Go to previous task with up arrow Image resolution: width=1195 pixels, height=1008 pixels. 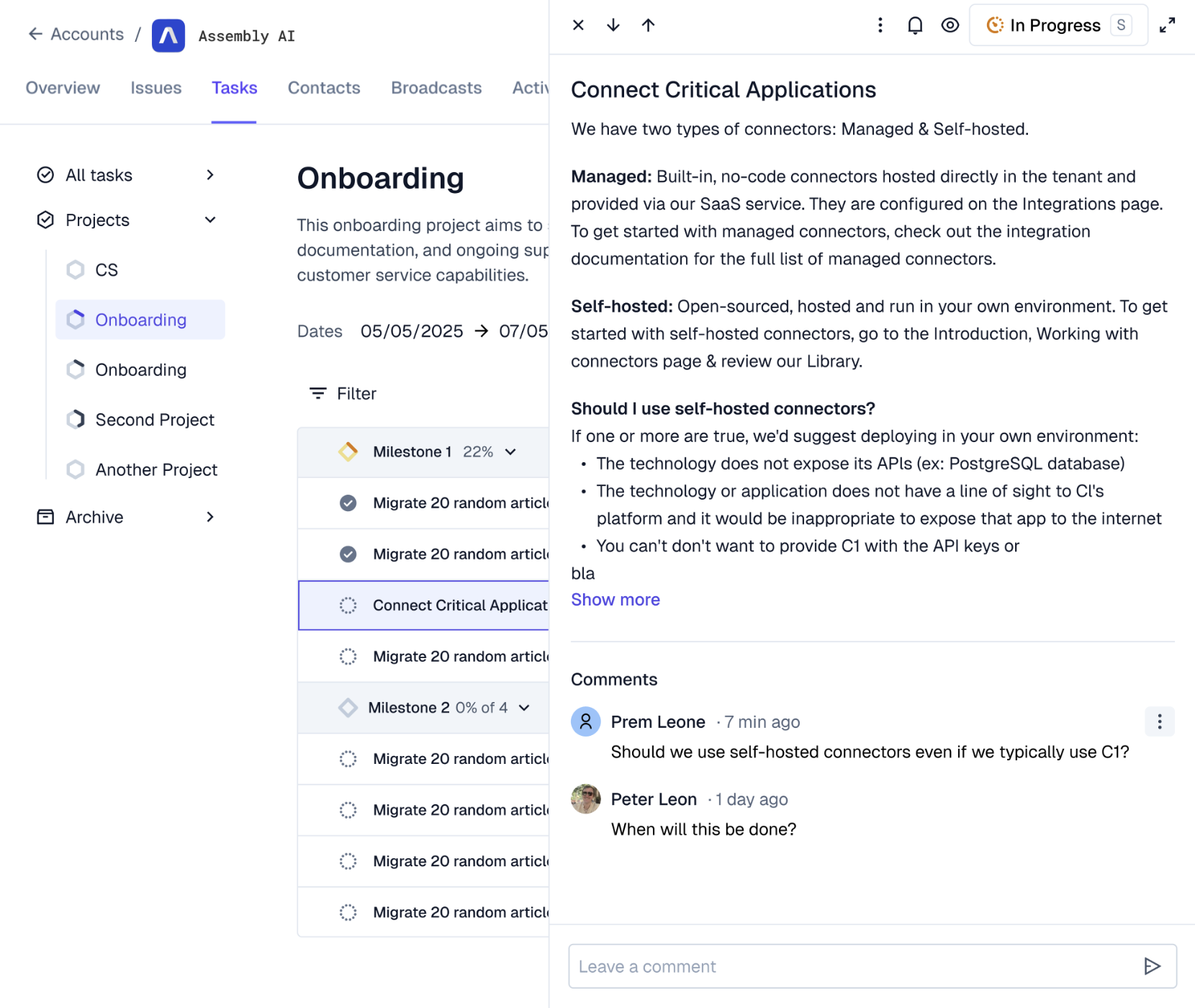pos(648,25)
